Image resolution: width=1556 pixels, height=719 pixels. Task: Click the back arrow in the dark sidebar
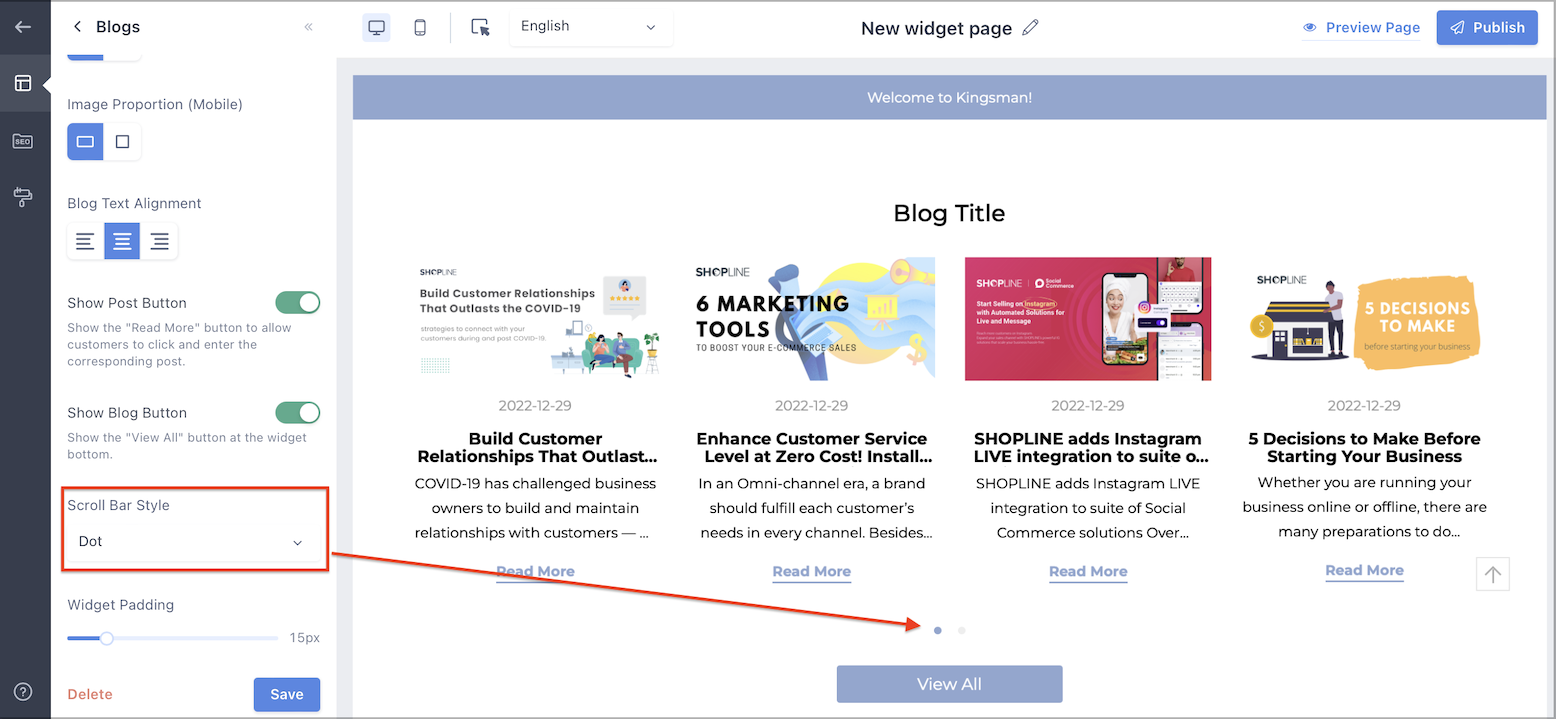pos(23,27)
